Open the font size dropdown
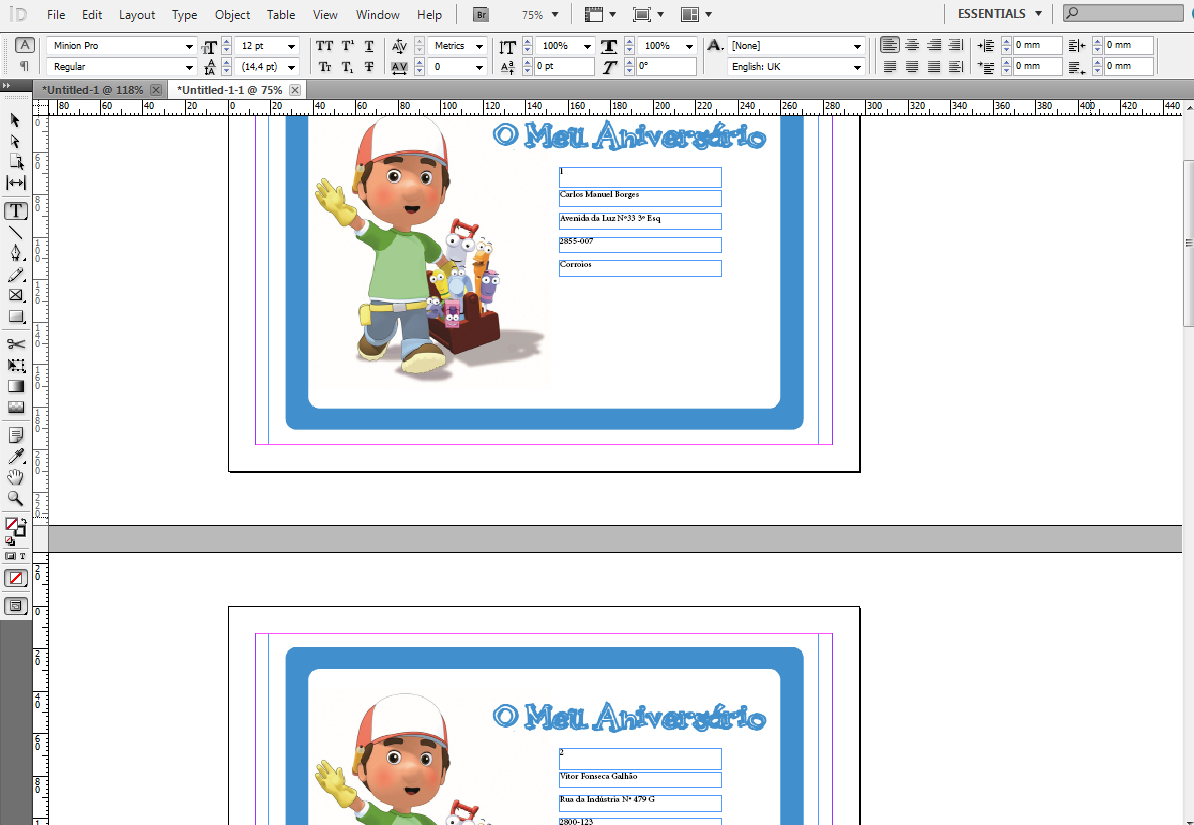The width and height of the screenshot is (1194, 825). tap(290, 46)
